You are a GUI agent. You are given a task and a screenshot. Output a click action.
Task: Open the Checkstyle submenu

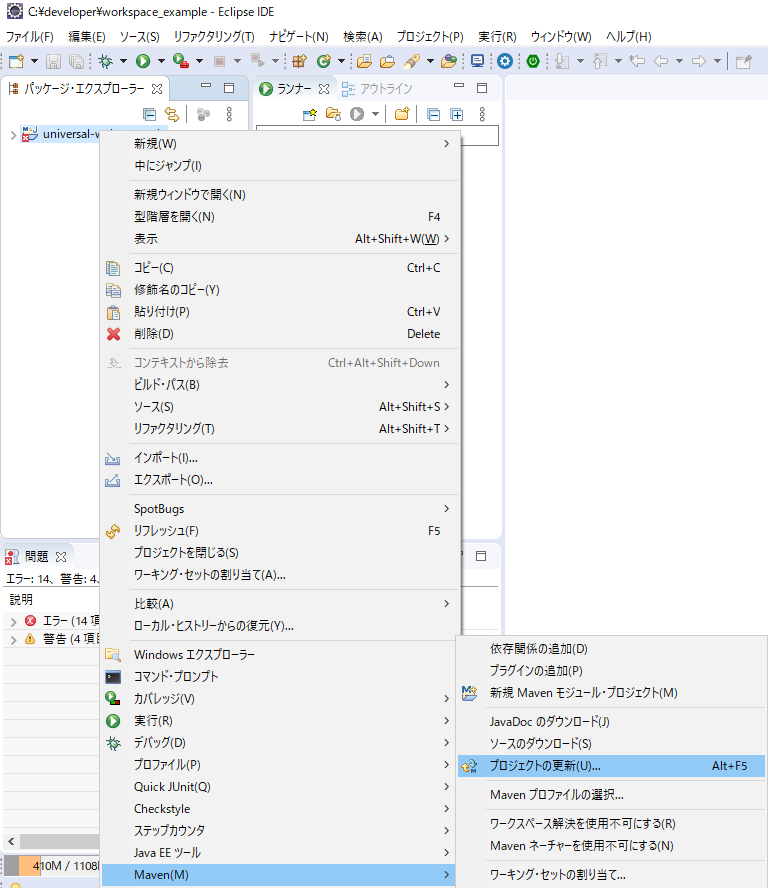[280, 809]
